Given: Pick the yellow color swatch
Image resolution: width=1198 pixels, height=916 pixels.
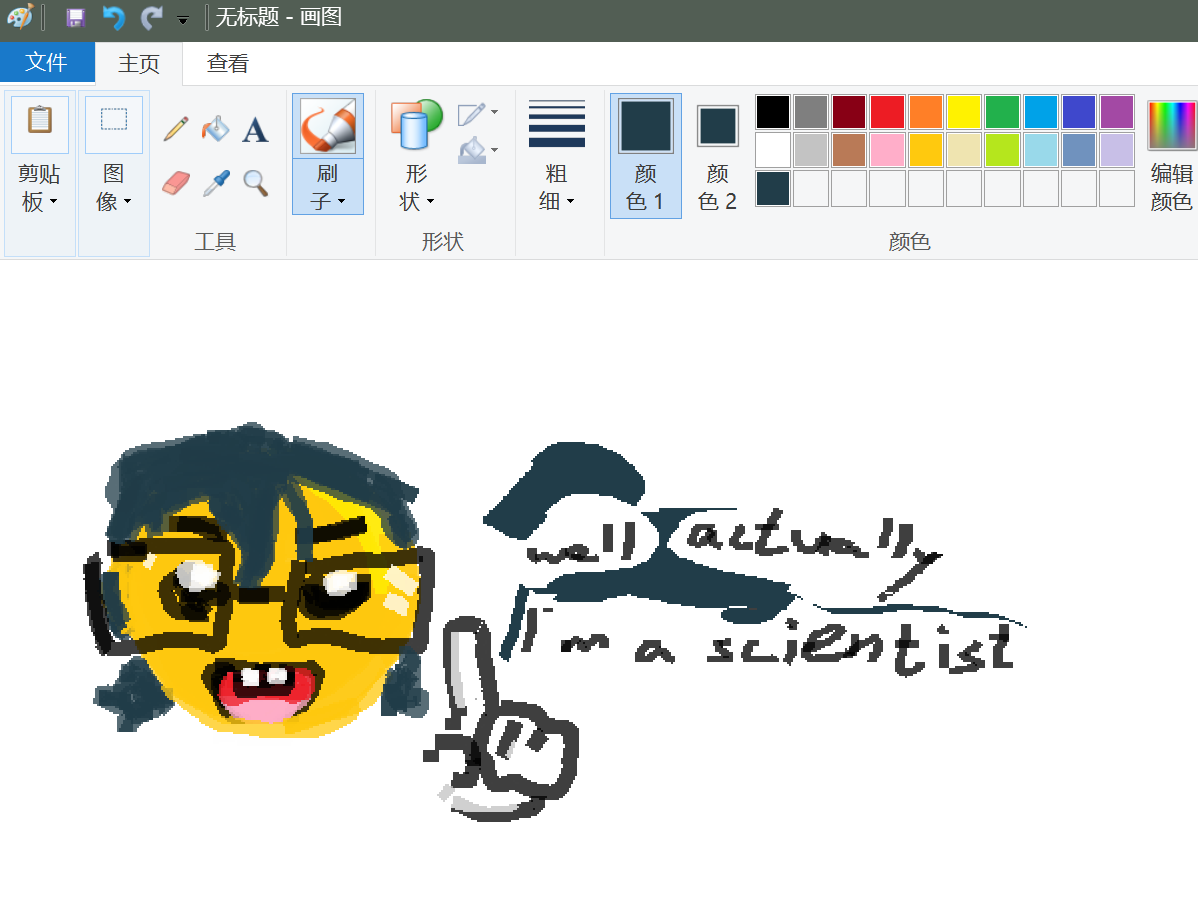Looking at the screenshot, I should pos(964,112).
